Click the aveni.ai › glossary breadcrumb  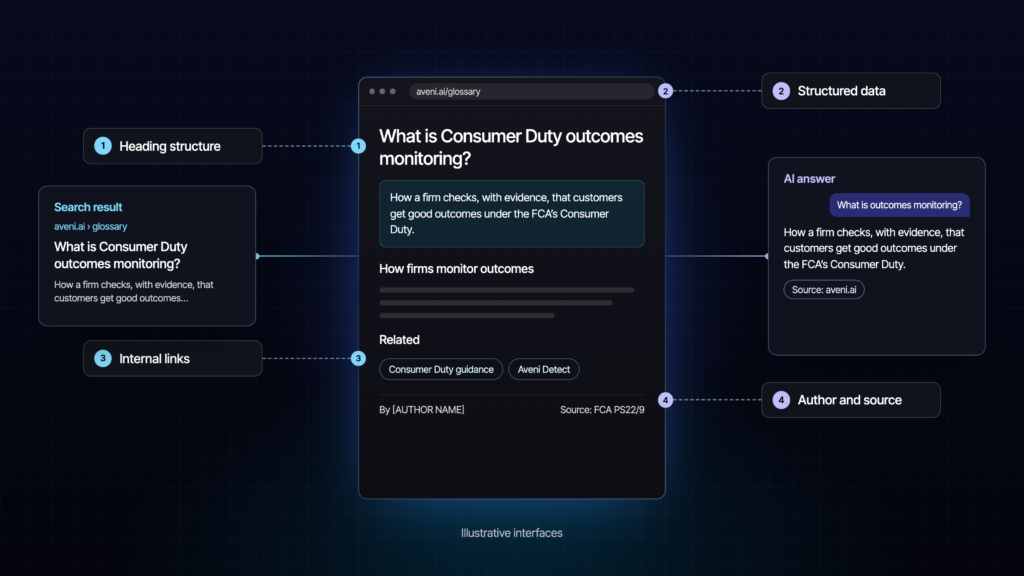(x=91, y=227)
